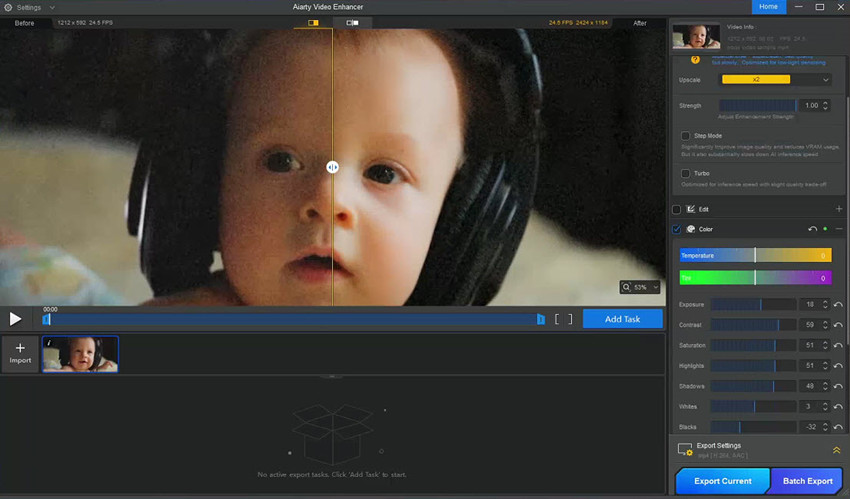Screen dimensions: 850x499
Task: Click the panel collapse handle below thumbnails
Action: (332, 376)
